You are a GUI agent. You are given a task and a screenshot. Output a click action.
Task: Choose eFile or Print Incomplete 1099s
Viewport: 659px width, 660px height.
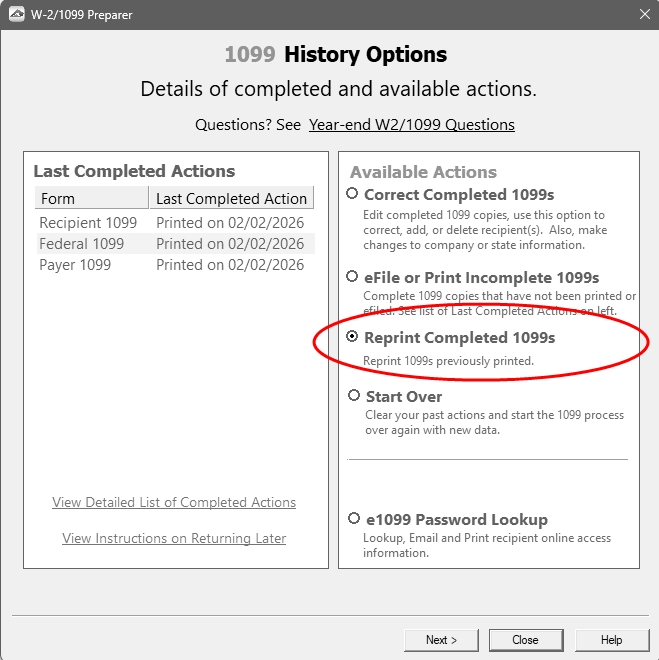coord(352,277)
